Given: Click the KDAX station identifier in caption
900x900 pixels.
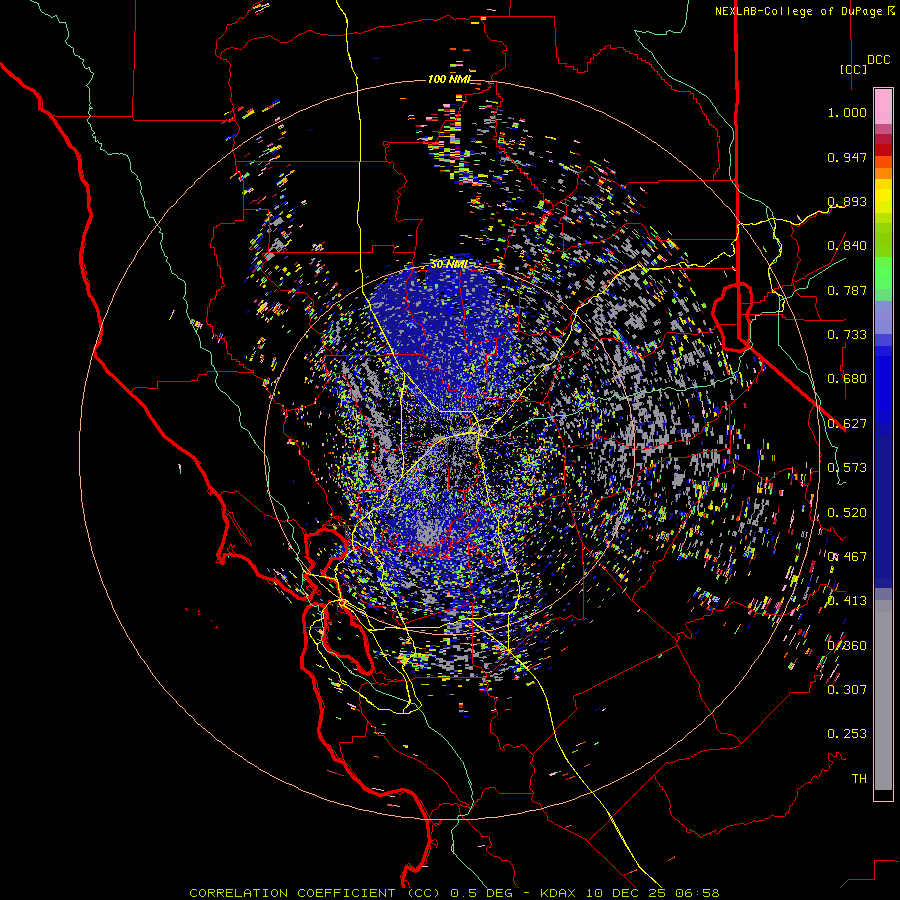Looking at the screenshot, I should pyautogui.click(x=556, y=893).
